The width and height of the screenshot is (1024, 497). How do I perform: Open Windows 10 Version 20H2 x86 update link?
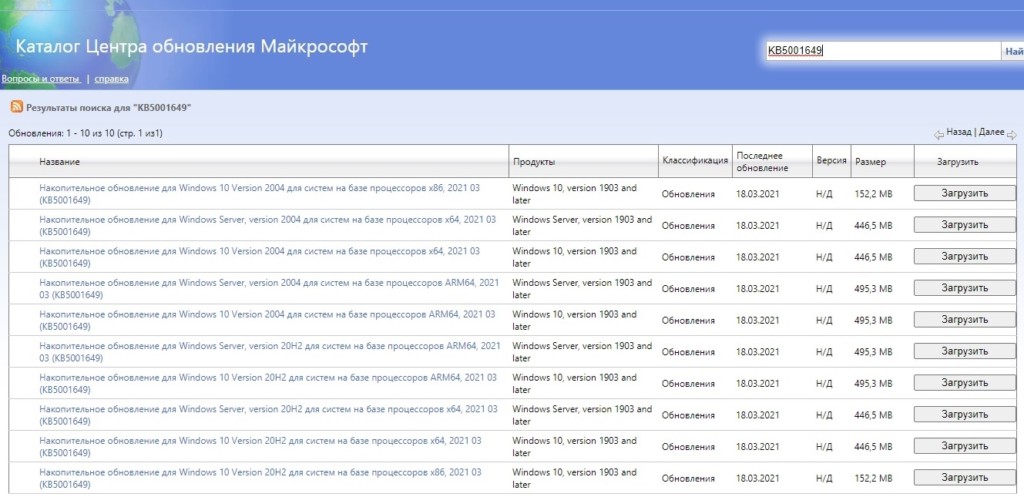click(x=260, y=479)
